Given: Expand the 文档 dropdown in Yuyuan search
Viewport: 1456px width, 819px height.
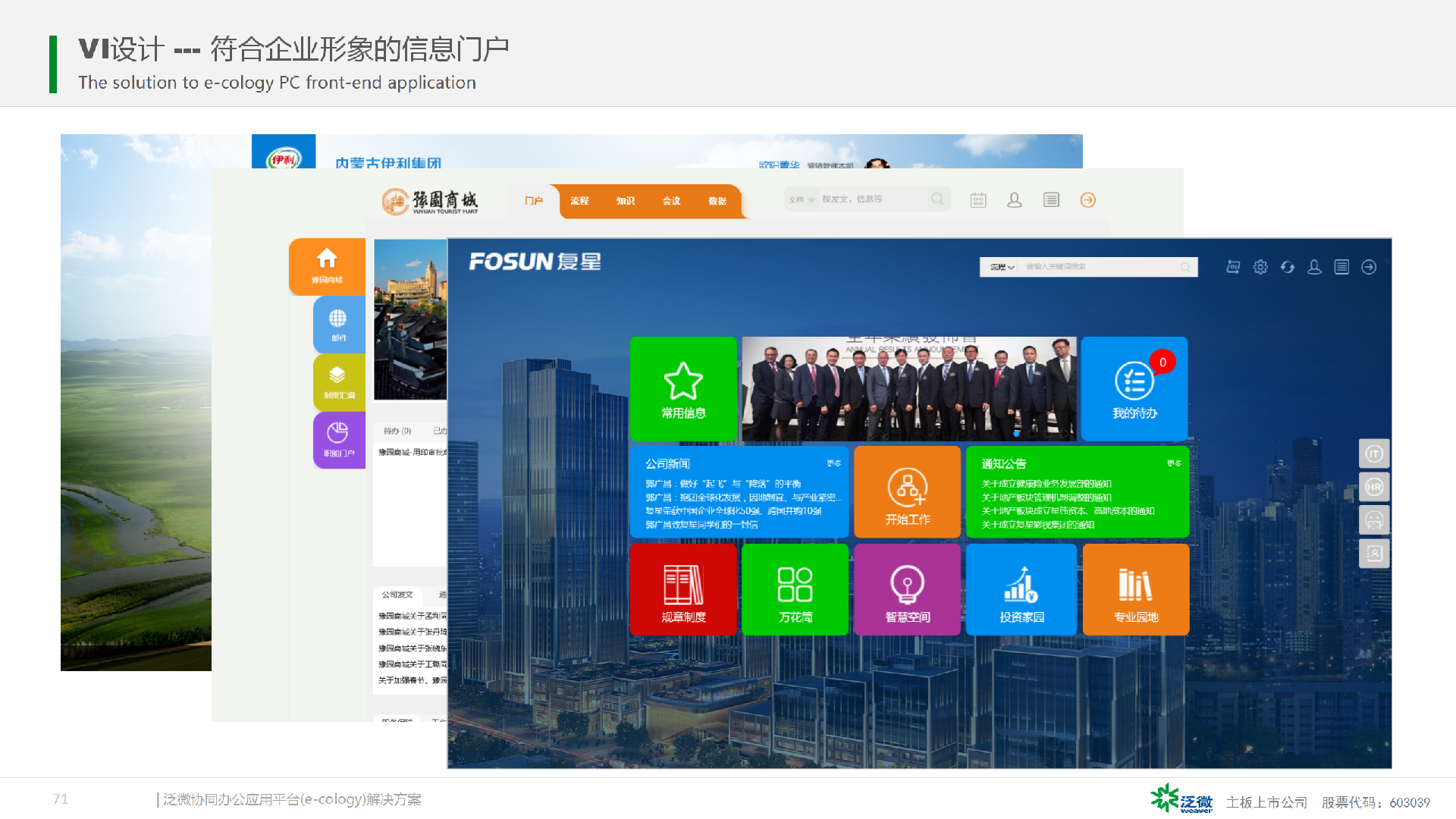Looking at the screenshot, I should 802,199.
